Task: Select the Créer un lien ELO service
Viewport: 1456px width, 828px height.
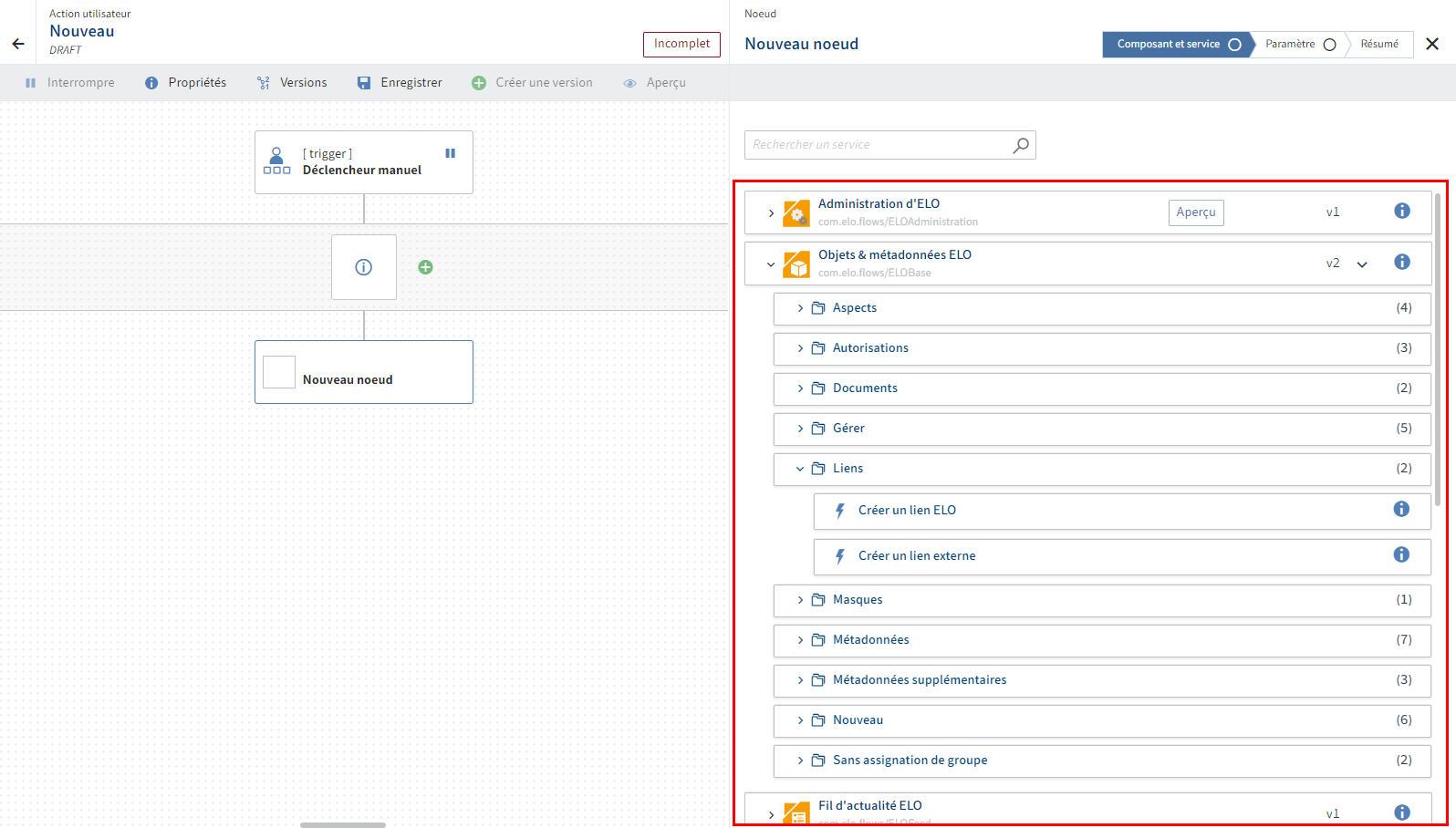Action: 1122,512
